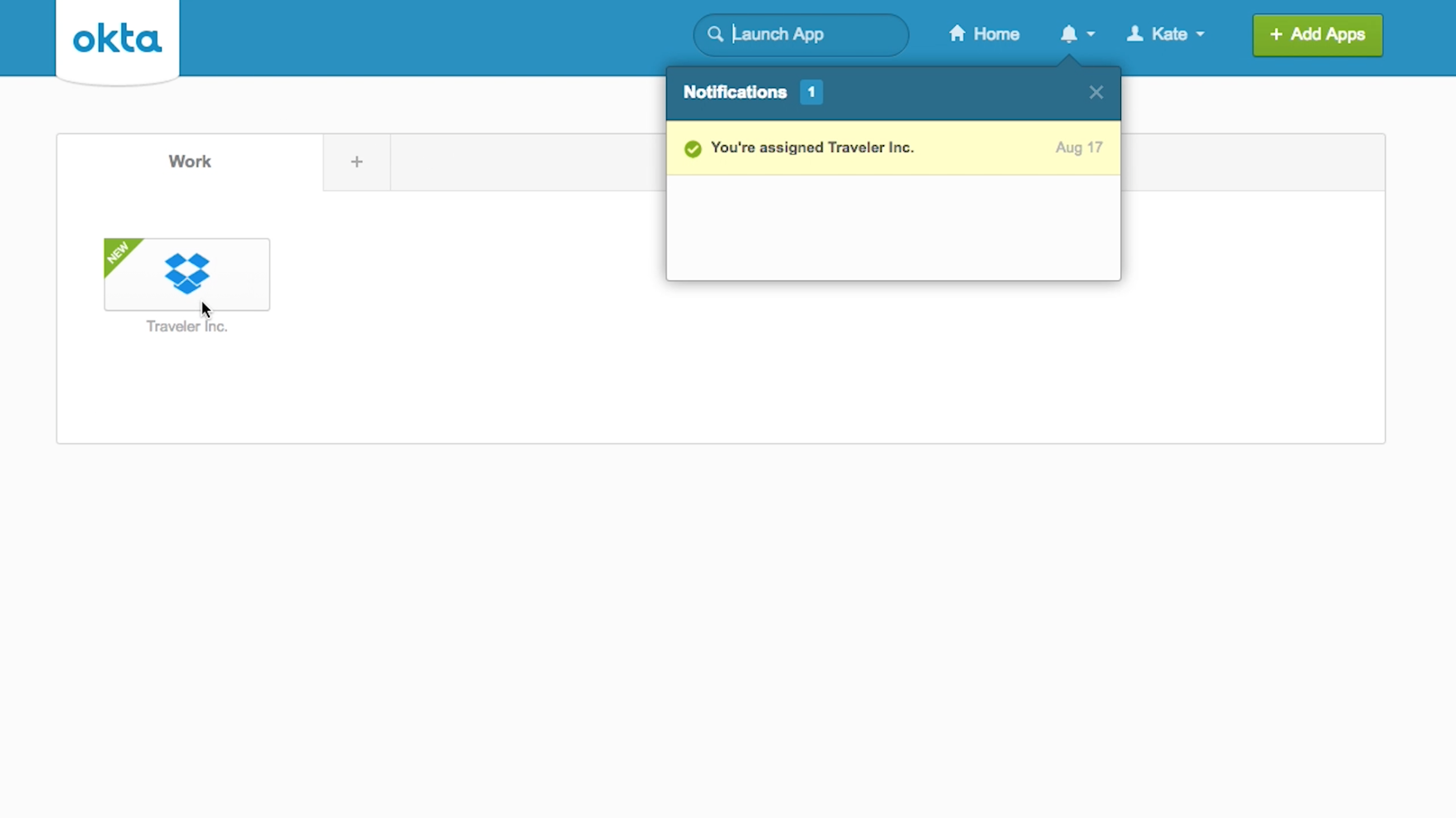Expand the Kate account dropdown arrow
The image size is (1456, 818).
click(1200, 35)
